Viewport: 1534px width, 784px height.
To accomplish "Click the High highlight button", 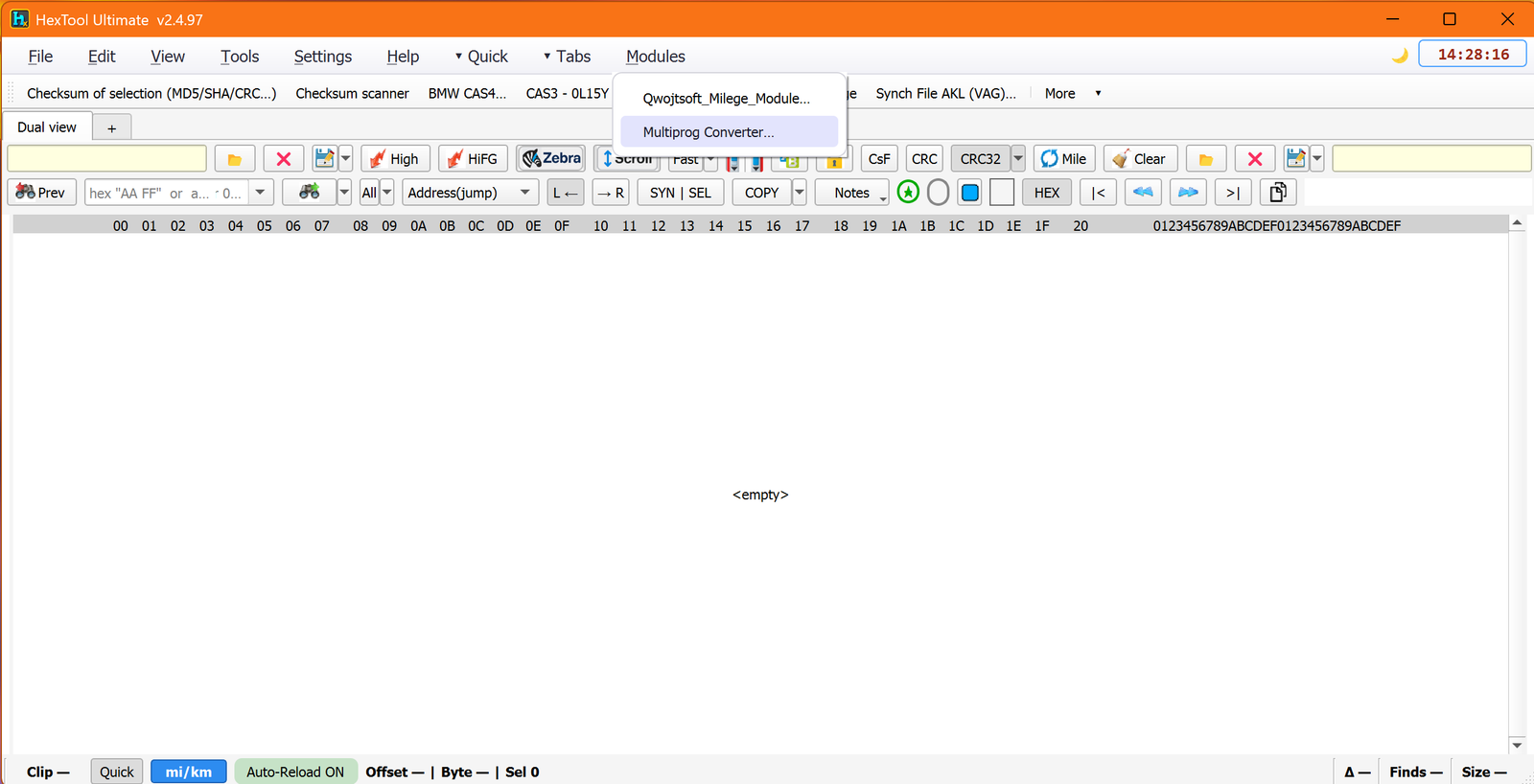I will (x=395, y=159).
